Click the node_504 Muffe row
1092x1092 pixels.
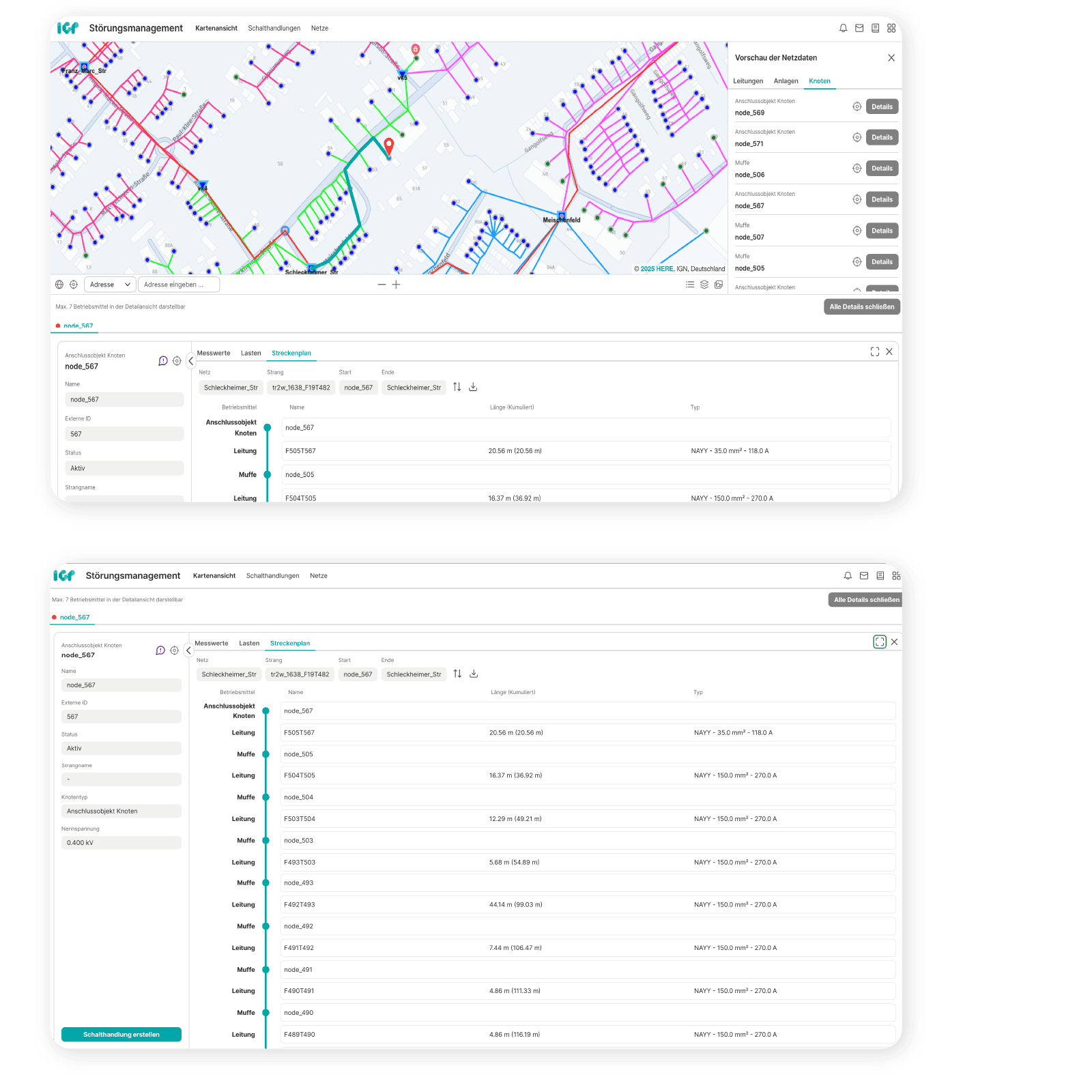click(588, 797)
